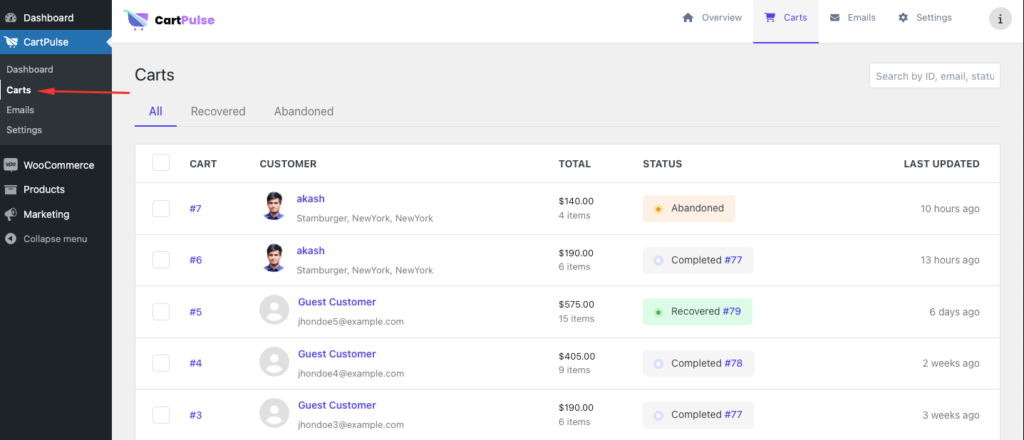Click the CartPulse cart icon in sidebar
This screenshot has height=440, width=1024.
click(x=10, y=42)
